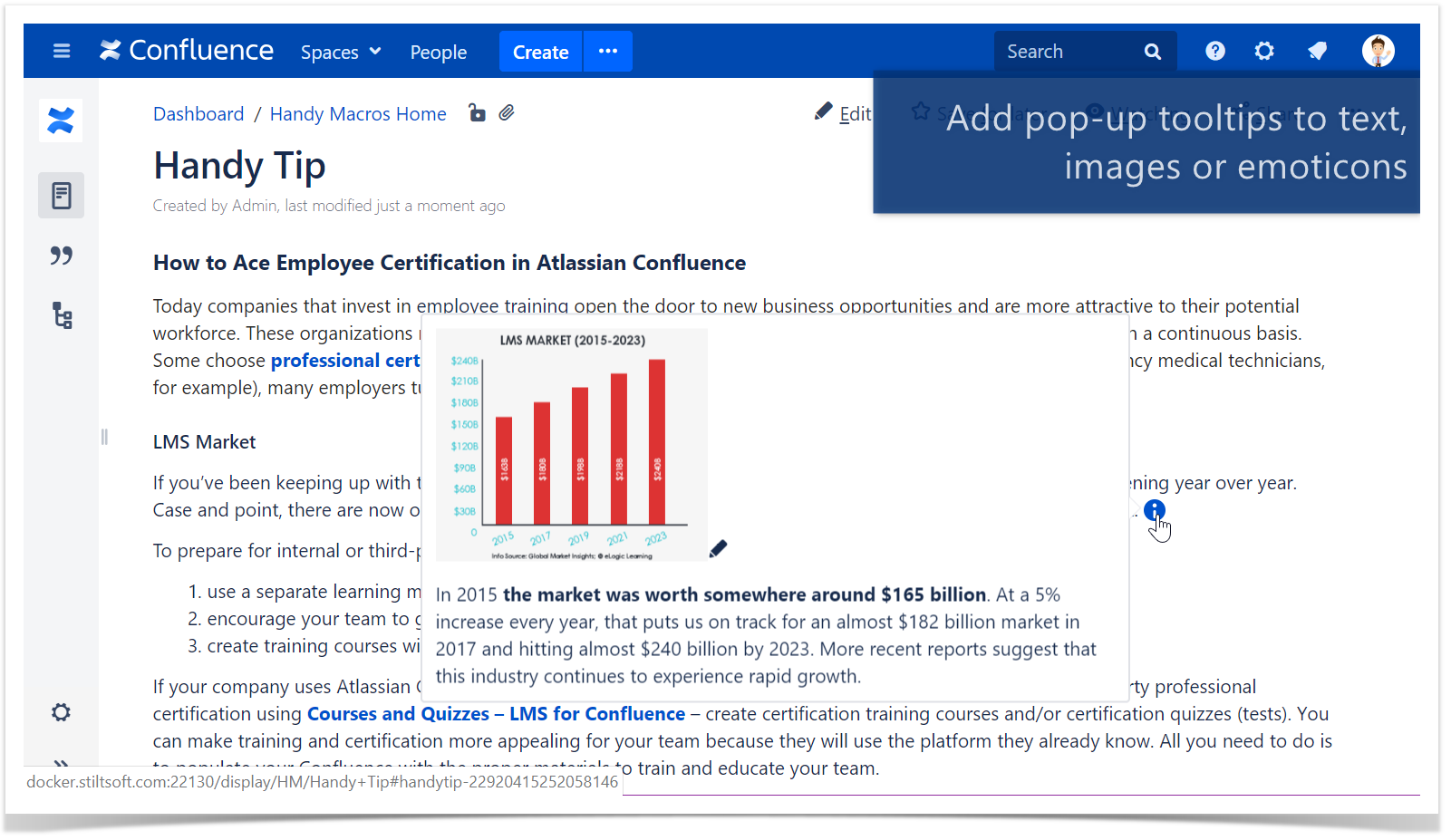Open Blog quotes icon in sidebar
The width and height of the screenshot is (1451, 840).
tap(61, 256)
